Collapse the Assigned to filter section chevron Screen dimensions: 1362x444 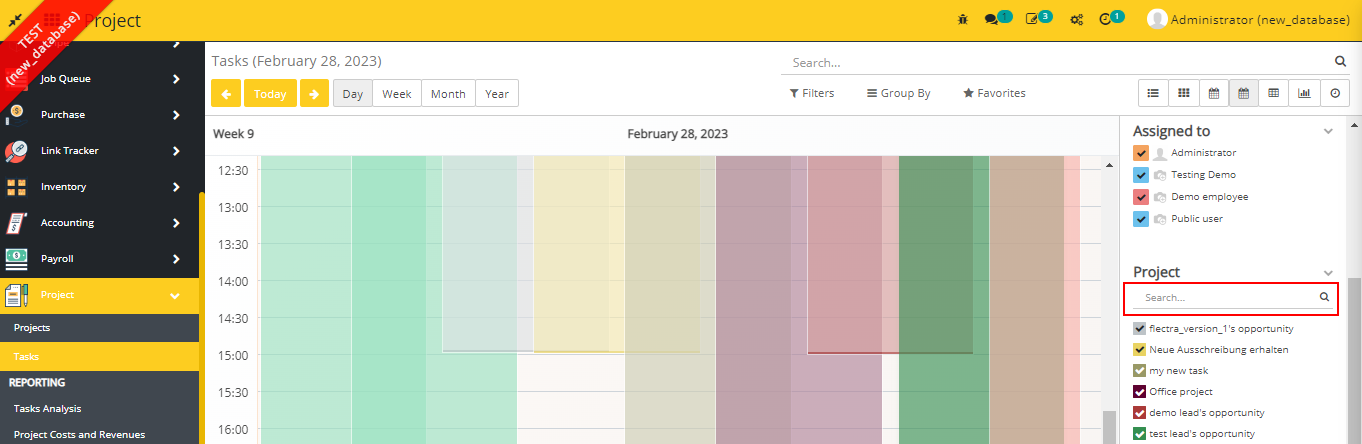[1328, 131]
